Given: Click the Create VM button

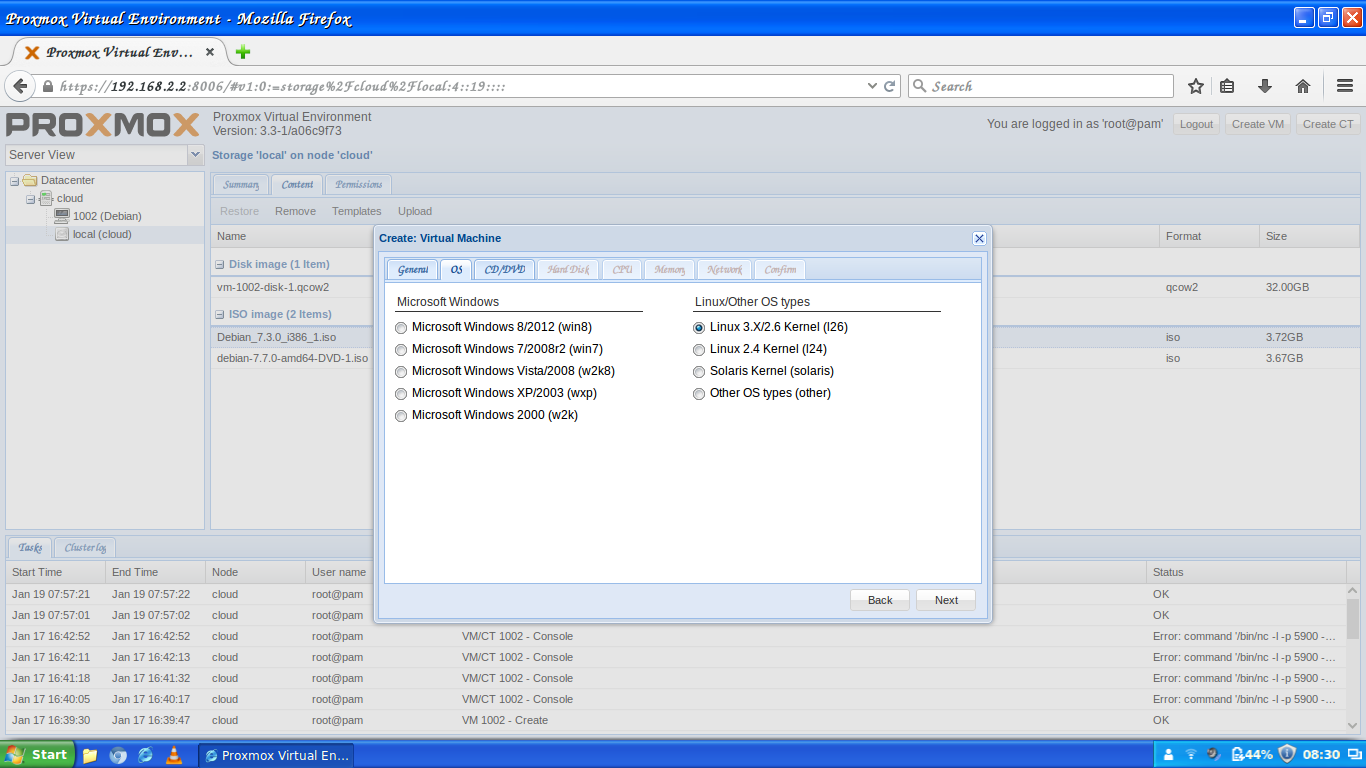Looking at the screenshot, I should click(1258, 124).
